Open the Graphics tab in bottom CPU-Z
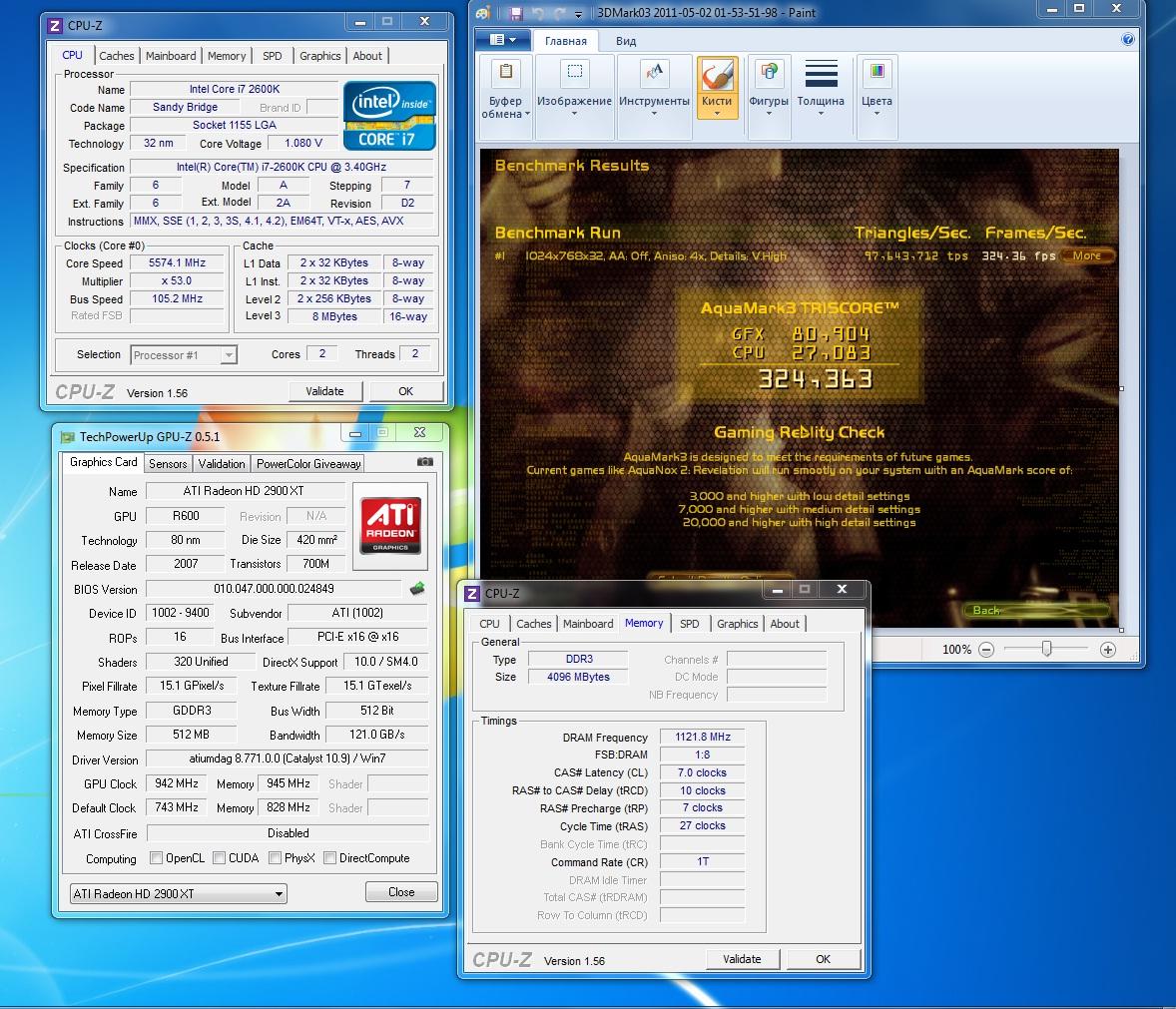Image resolution: width=1176 pixels, height=1009 pixels. [738, 624]
